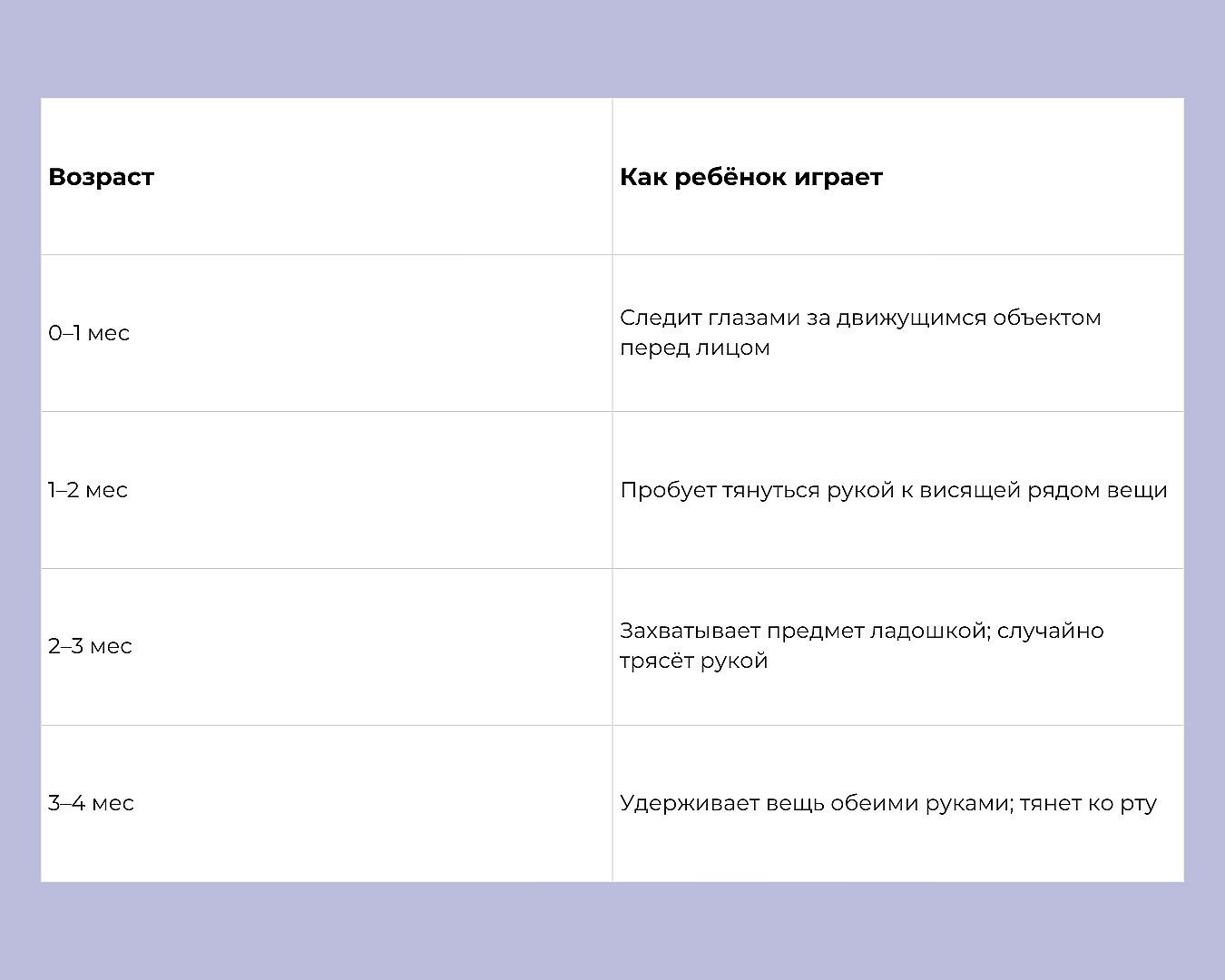Select the "1–2 мес" age cell
1225x980 pixels.
pos(88,490)
